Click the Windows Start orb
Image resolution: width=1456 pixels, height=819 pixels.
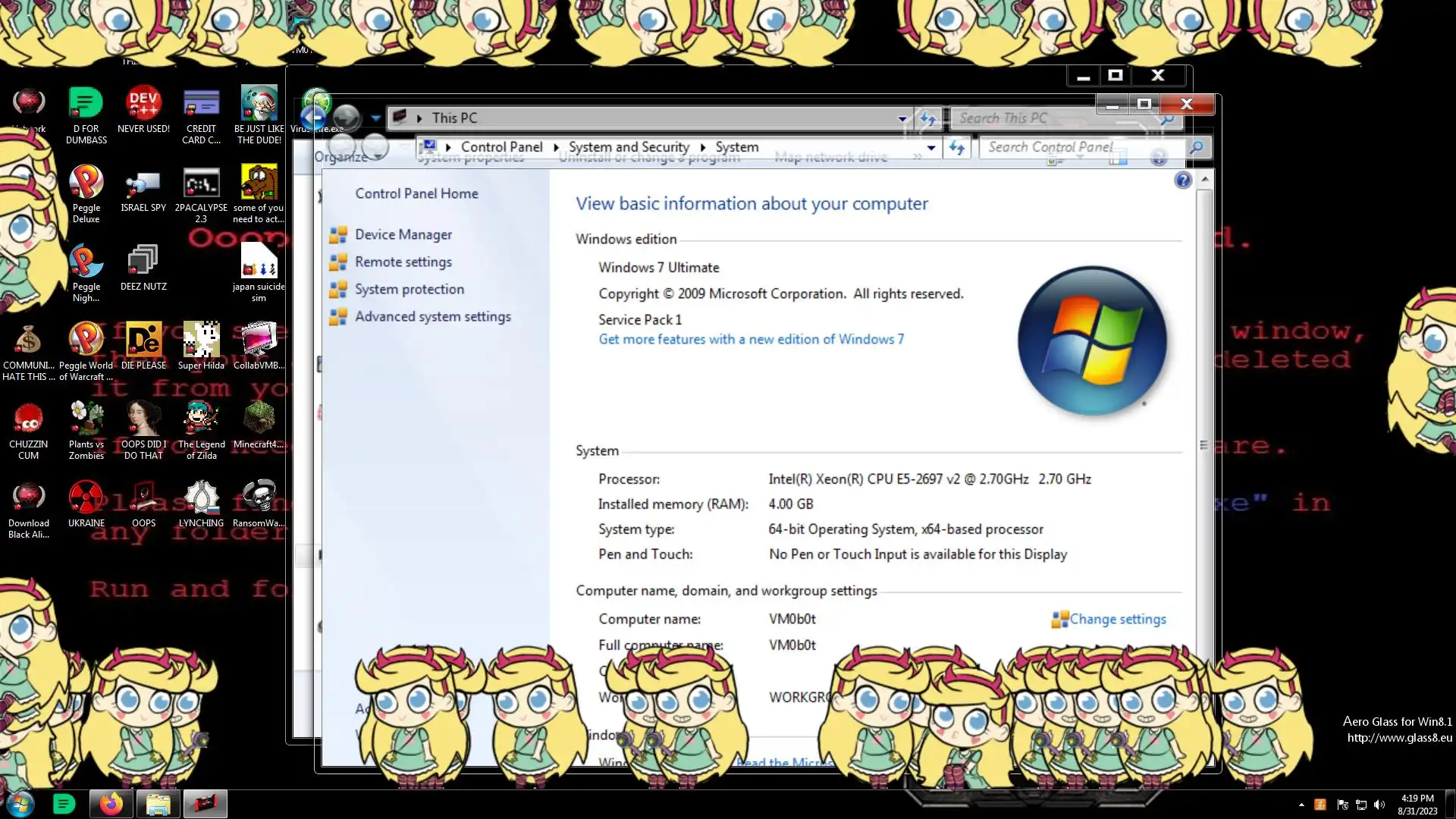pyautogui.click(x=20, y=804)
